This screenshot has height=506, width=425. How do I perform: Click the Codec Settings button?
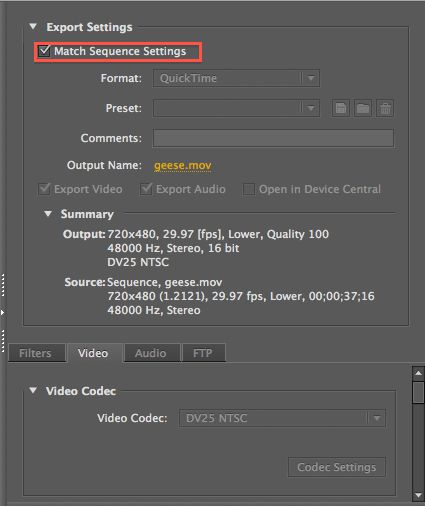point(337,467)
